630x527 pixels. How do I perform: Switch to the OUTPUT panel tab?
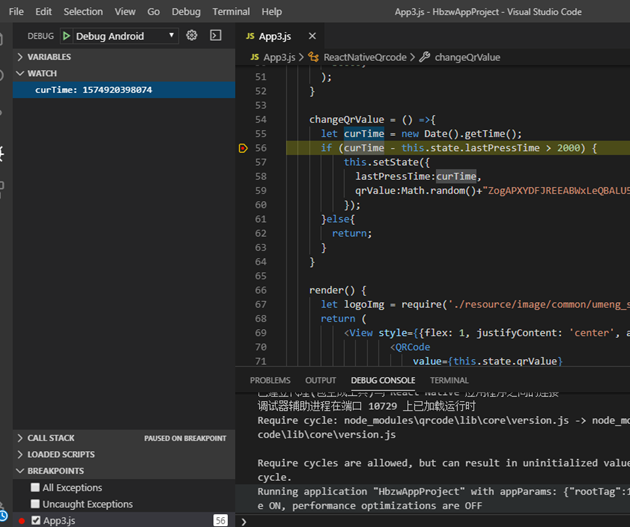coord(321,380)
